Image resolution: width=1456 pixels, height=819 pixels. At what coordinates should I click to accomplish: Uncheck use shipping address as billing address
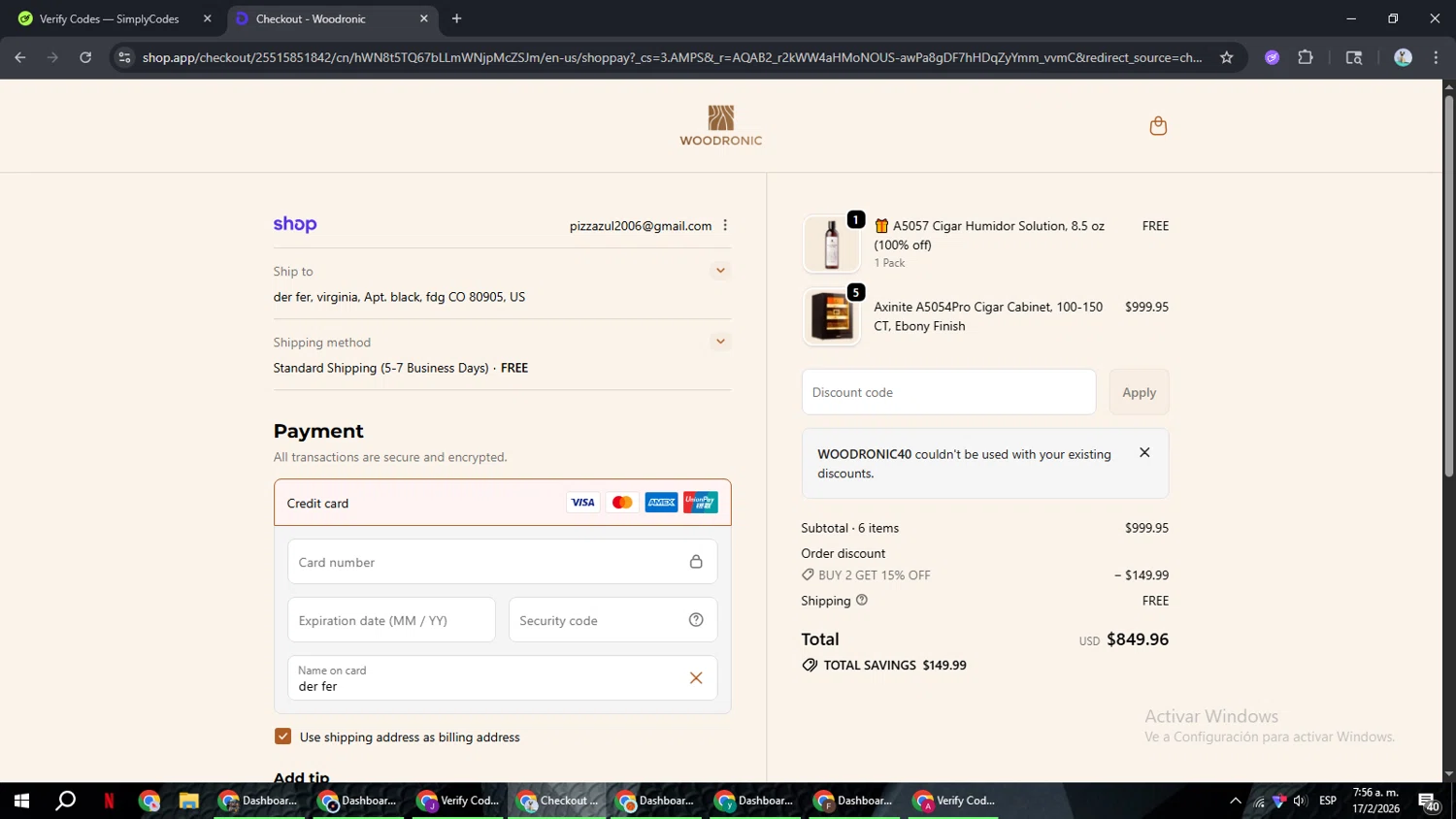pos(282,737)
